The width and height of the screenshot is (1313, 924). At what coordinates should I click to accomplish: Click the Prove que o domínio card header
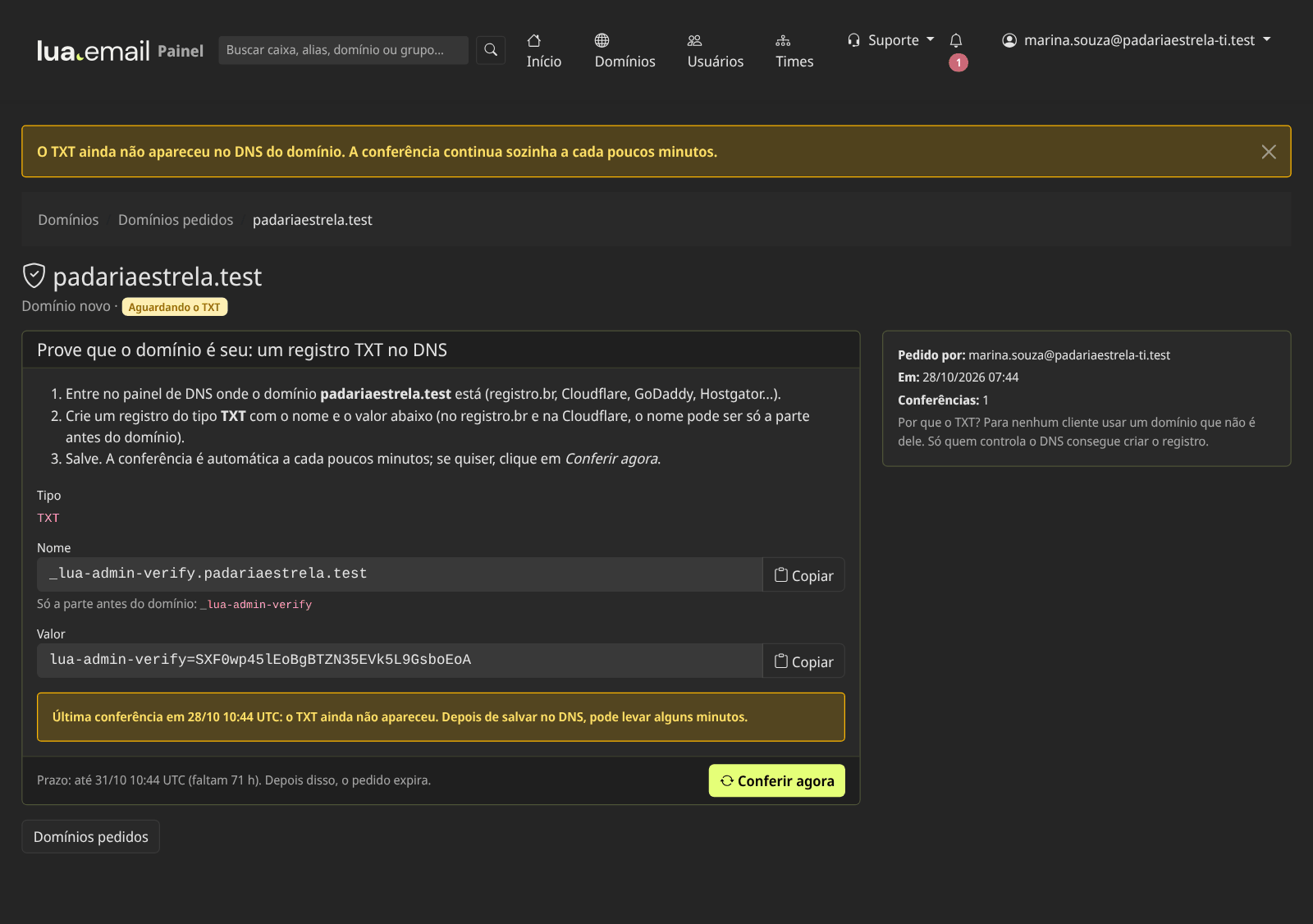441,350
